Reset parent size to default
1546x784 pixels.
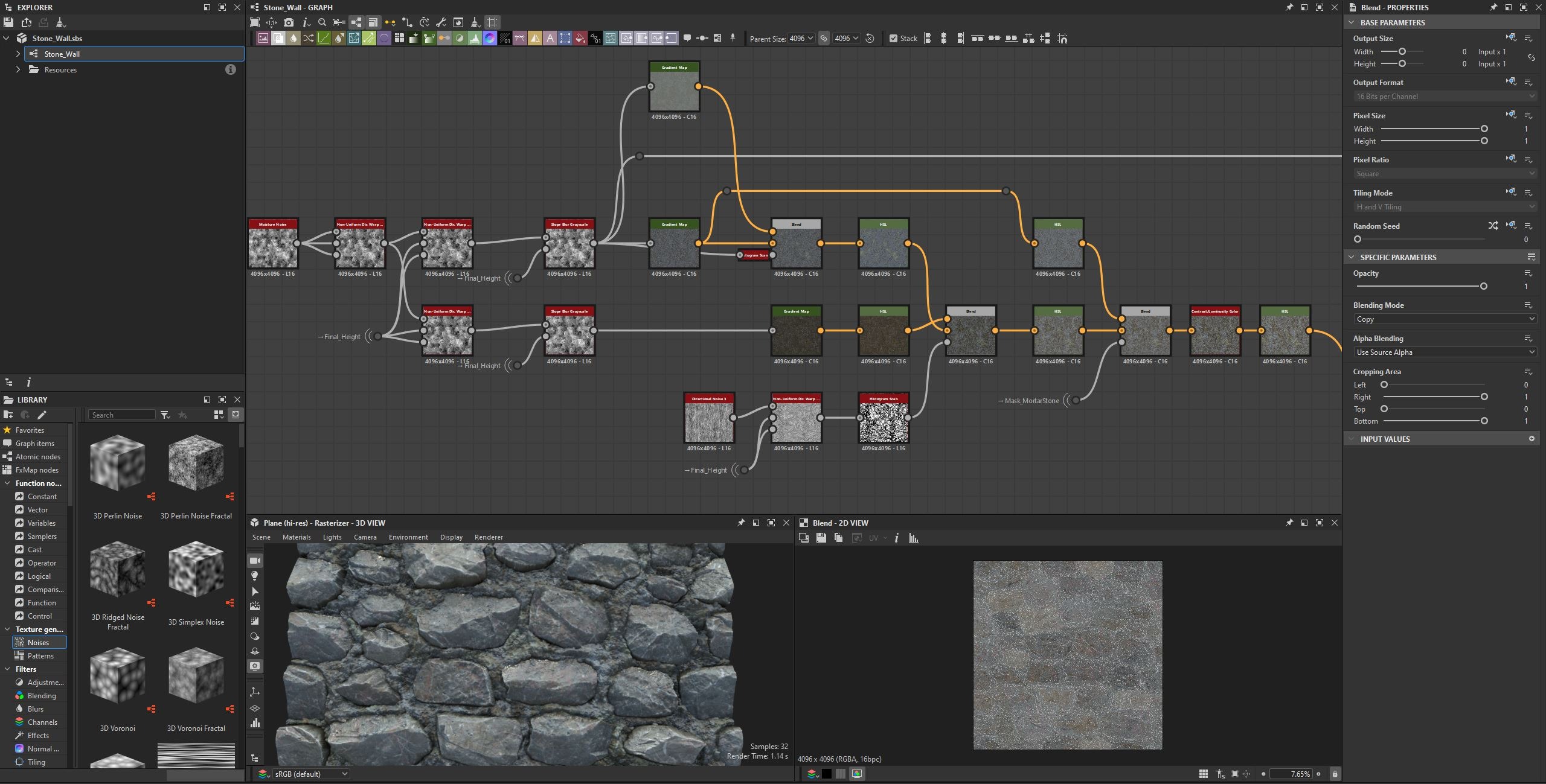pos(870,38)
